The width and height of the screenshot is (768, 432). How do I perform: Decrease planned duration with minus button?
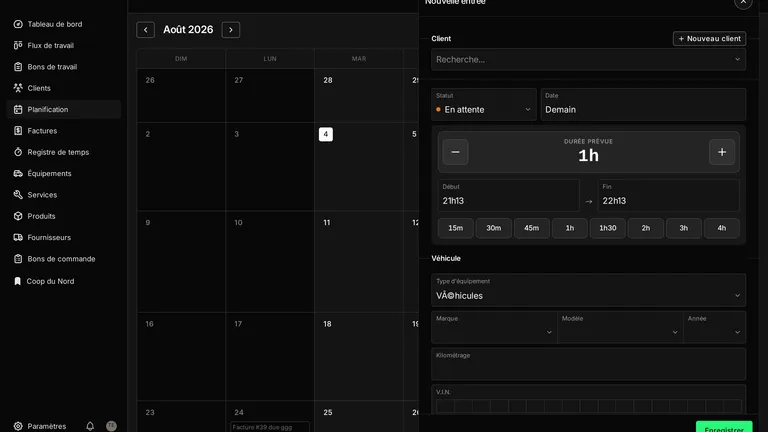455,152
